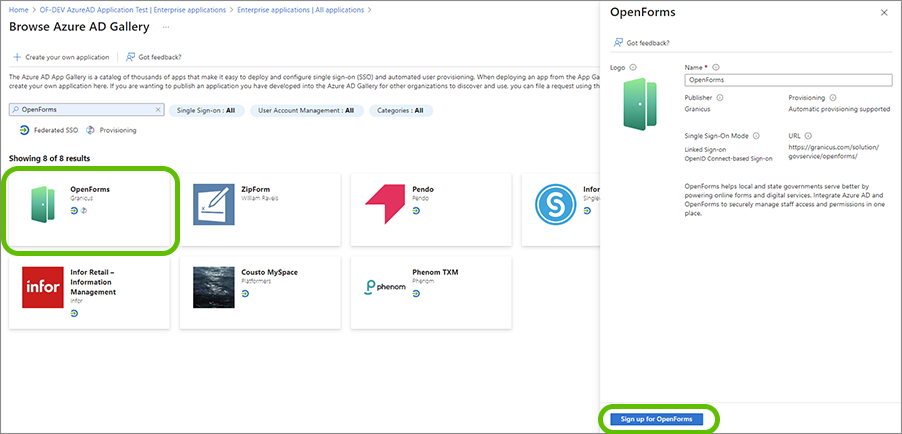Click Sign up for OpenForms button
Screen dimensions: 902x434
click(x=657, y=419)
